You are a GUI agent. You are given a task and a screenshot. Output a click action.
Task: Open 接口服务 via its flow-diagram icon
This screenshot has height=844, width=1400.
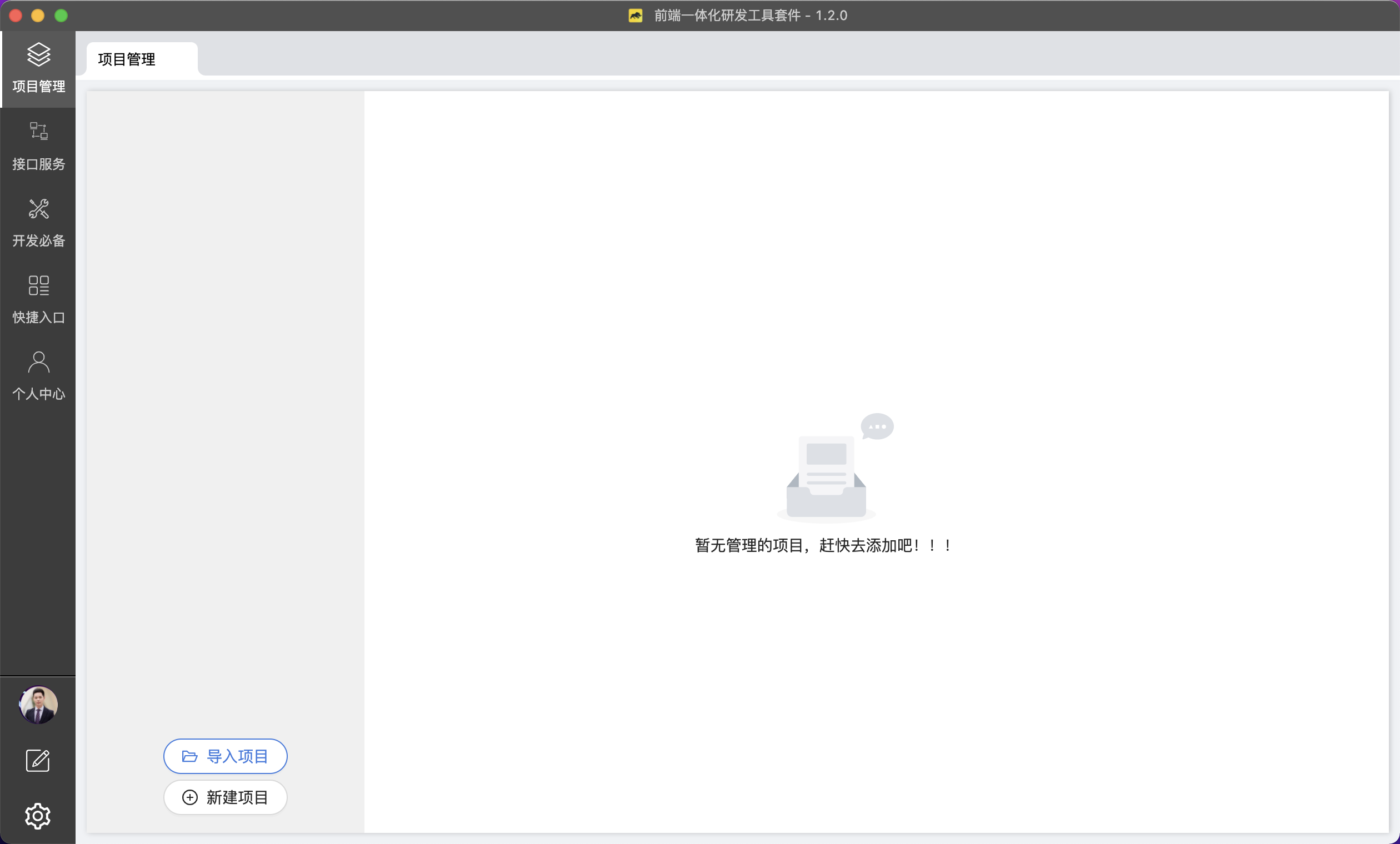point(39,131)
